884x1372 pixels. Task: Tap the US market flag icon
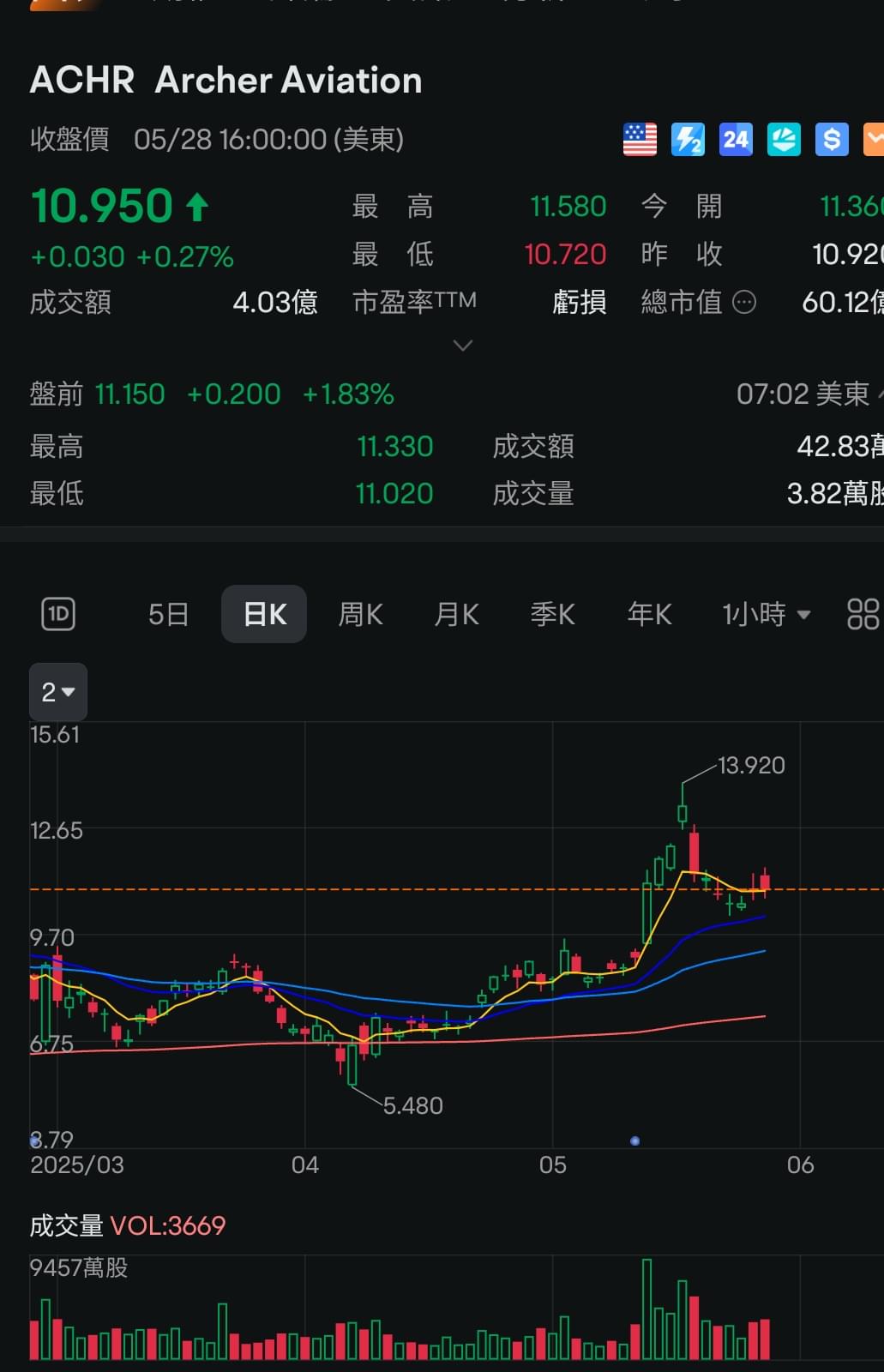click(x=640, y=139)
